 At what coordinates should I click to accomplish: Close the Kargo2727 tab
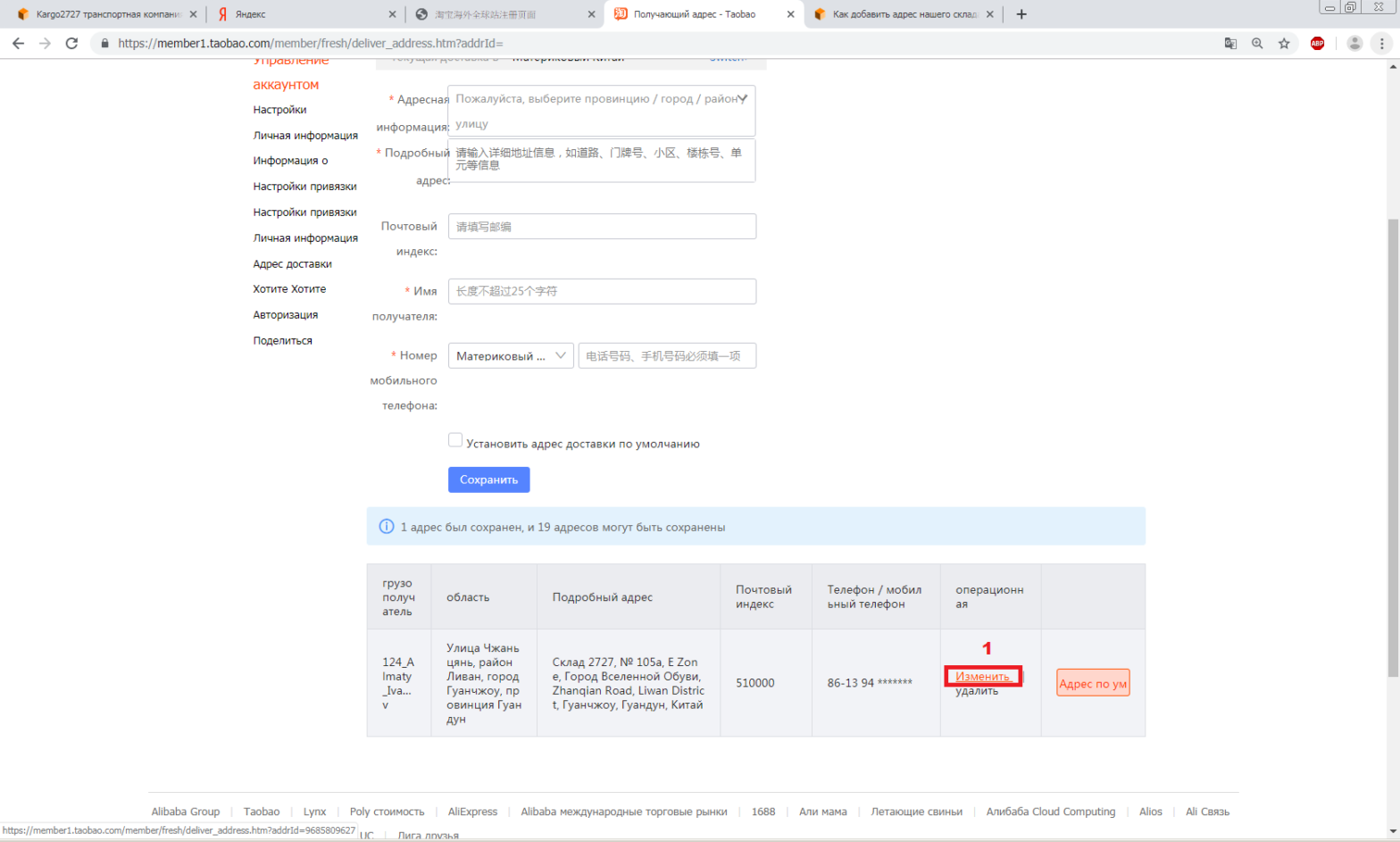click(193, 14)
